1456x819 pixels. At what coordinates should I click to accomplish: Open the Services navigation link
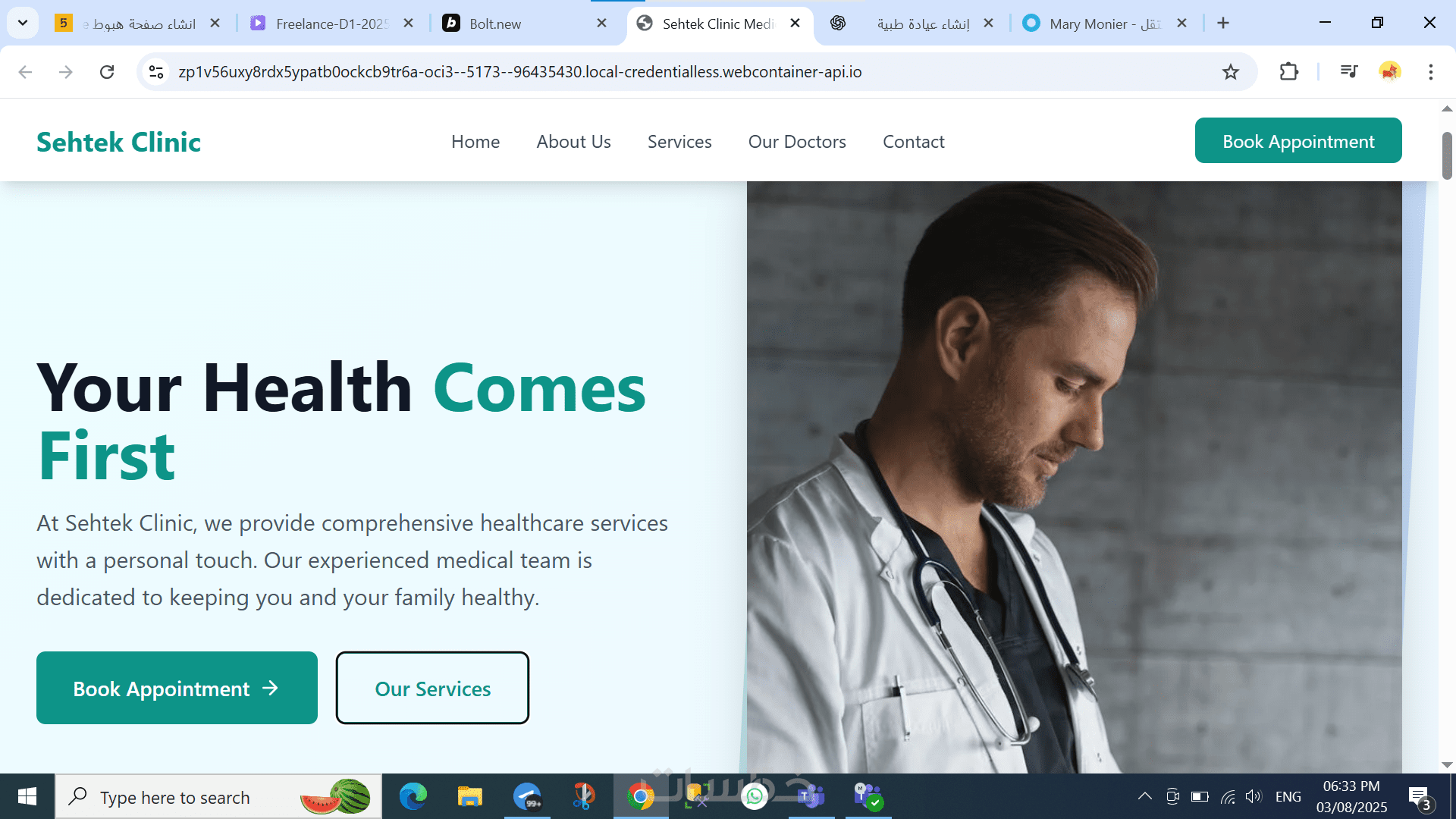(679, 142)
